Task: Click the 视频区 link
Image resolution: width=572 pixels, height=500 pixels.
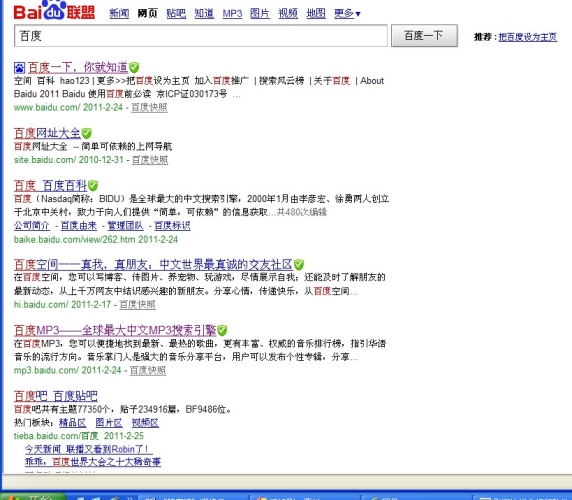Action: pos(145,423)
